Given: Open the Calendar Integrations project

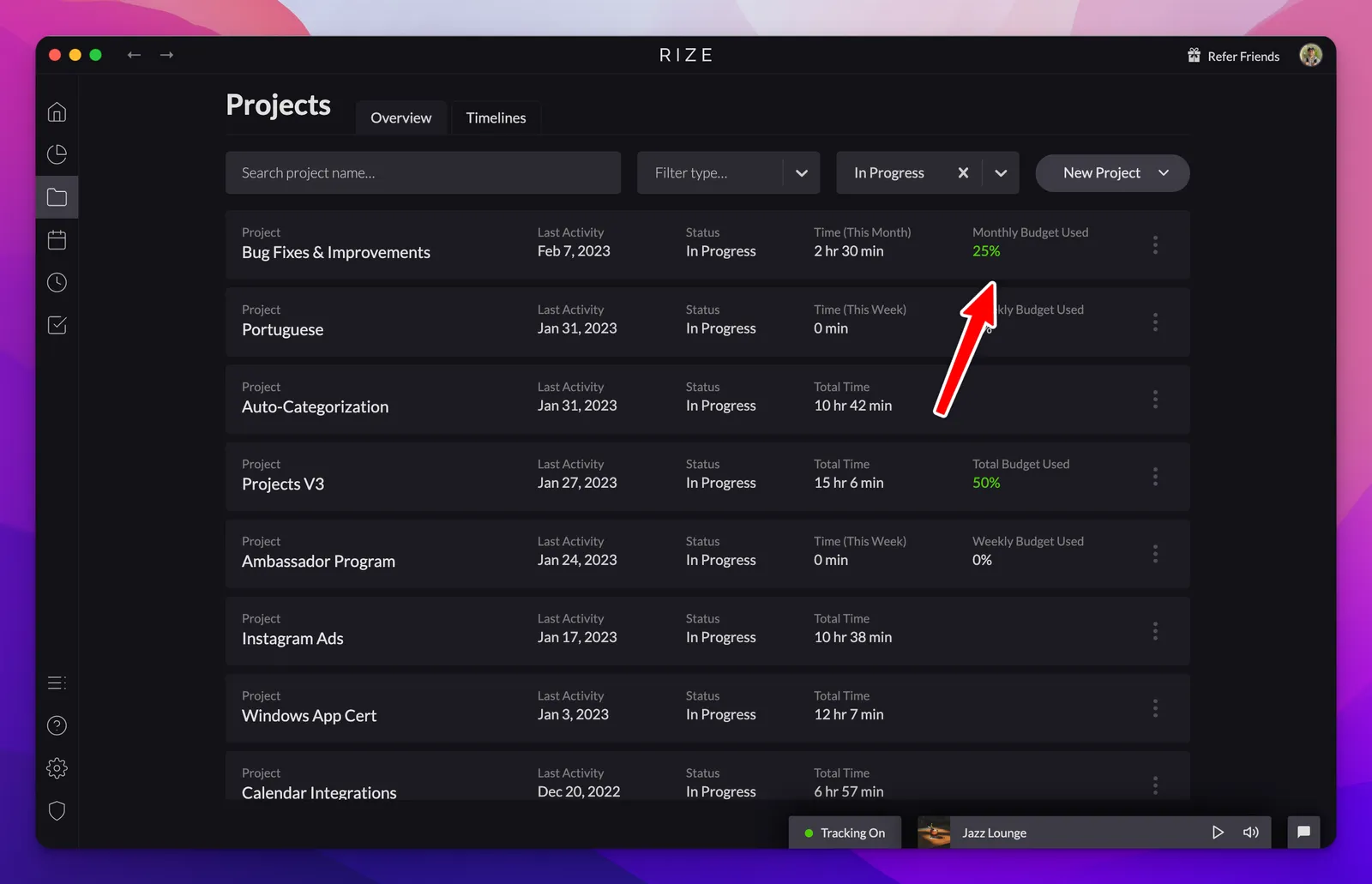Looking at the screenshot, I should tap(319, 792).
